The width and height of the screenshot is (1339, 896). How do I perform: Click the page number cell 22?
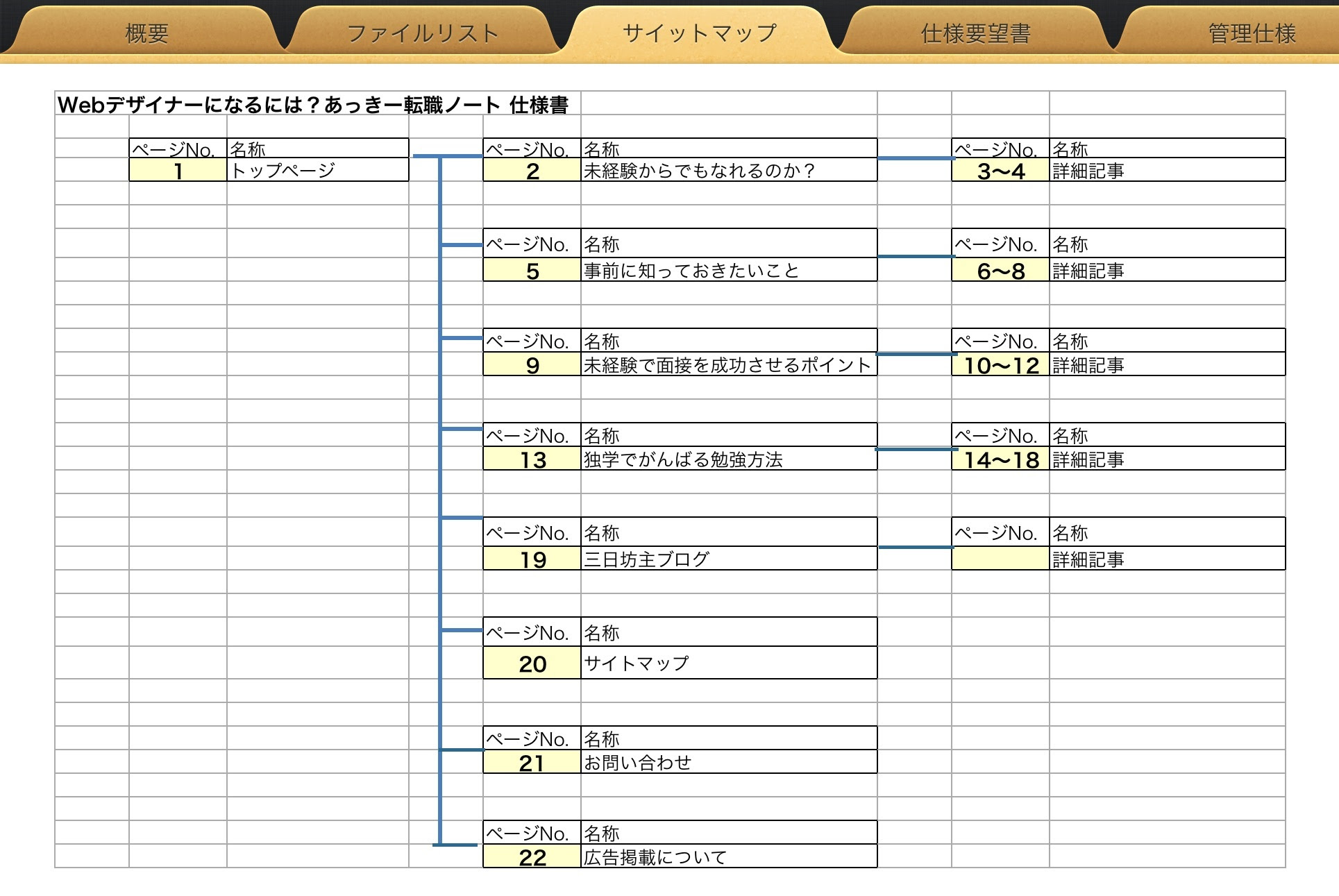click(532, 856)
